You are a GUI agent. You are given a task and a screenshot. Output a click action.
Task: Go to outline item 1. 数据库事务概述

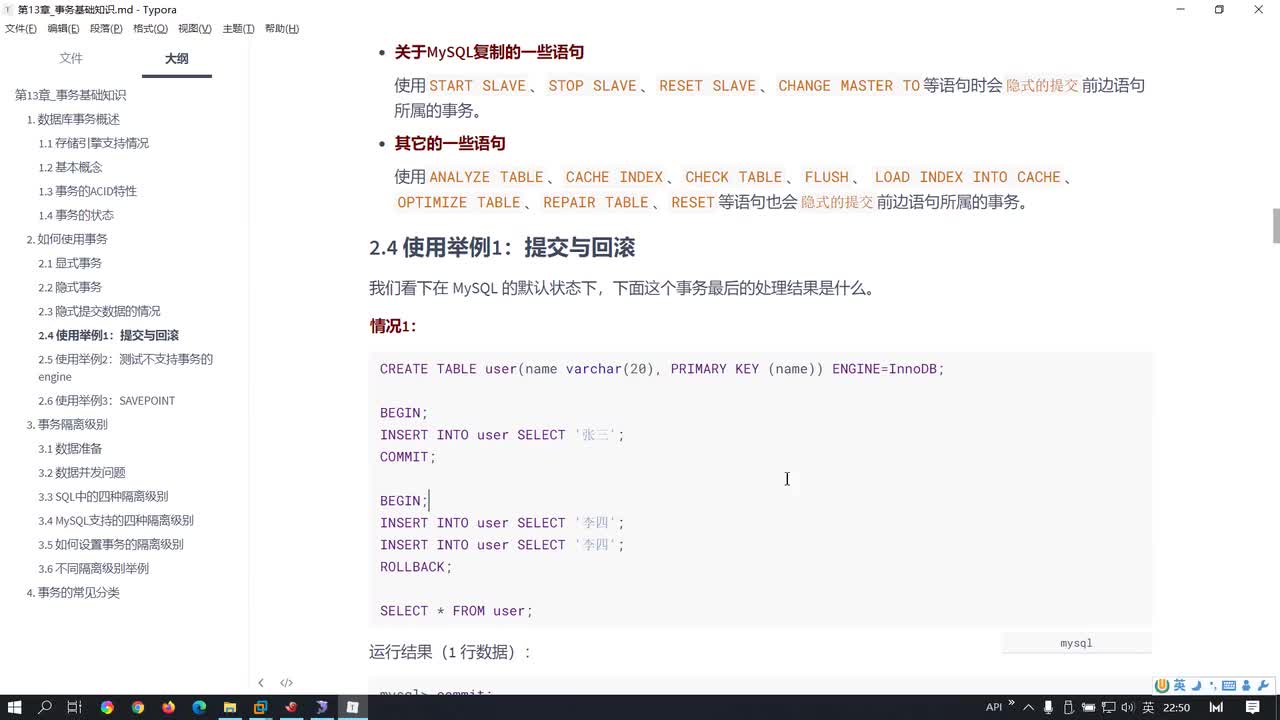tap(73, 119)
